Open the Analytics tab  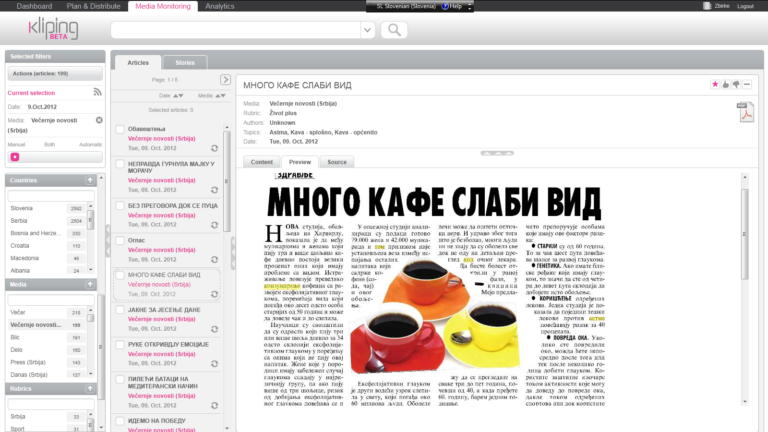coord(219,6)
